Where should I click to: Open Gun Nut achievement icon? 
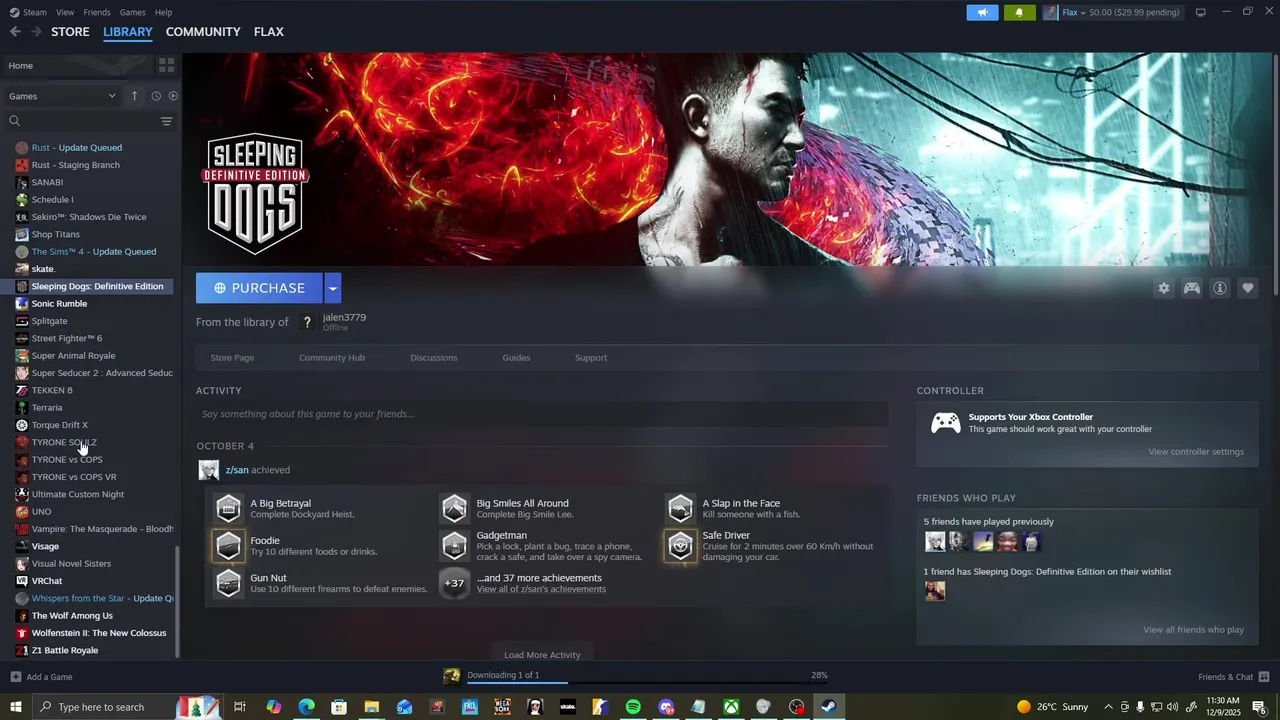[229, 583]
